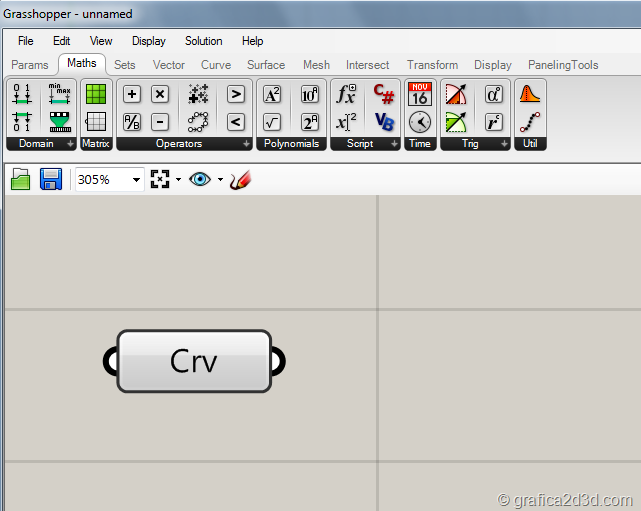Toggle preview with the eye icon
641x511 pixels.
point(200,180)
